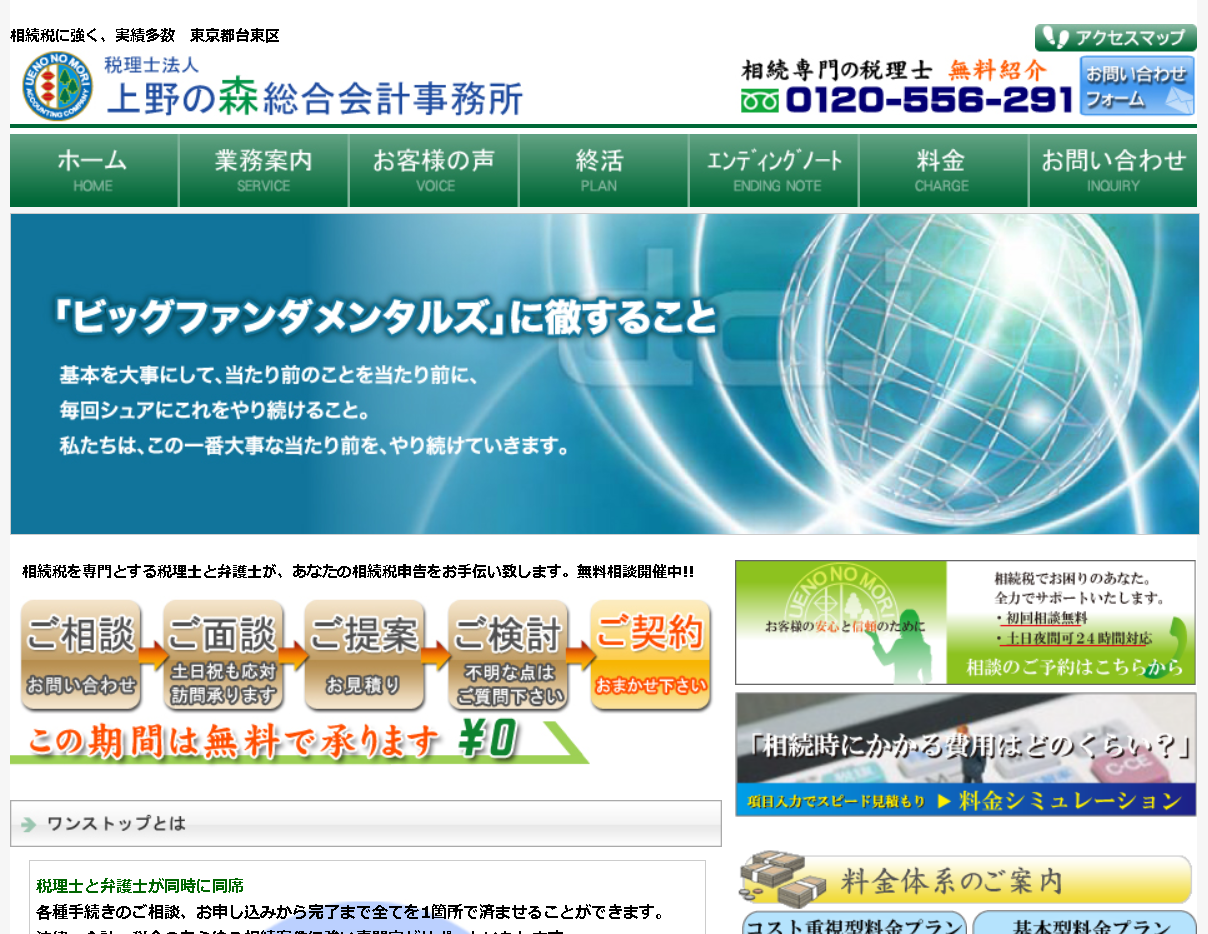Image resolution: width=1208 pixels, height=934 pixels.
Task: Select the コスト重視型料金プラン button
Action: [854, 924]
